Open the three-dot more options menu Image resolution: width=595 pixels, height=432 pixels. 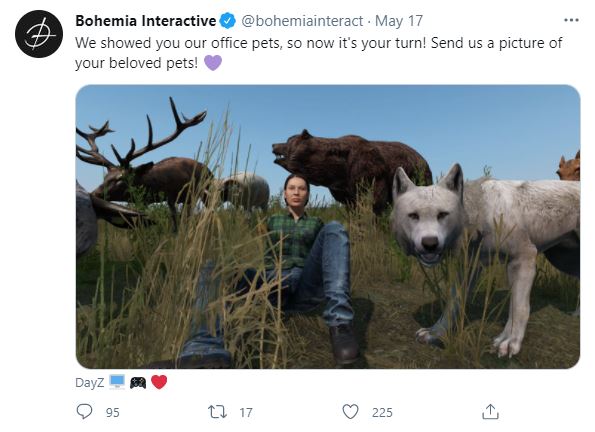click(571, 20)
